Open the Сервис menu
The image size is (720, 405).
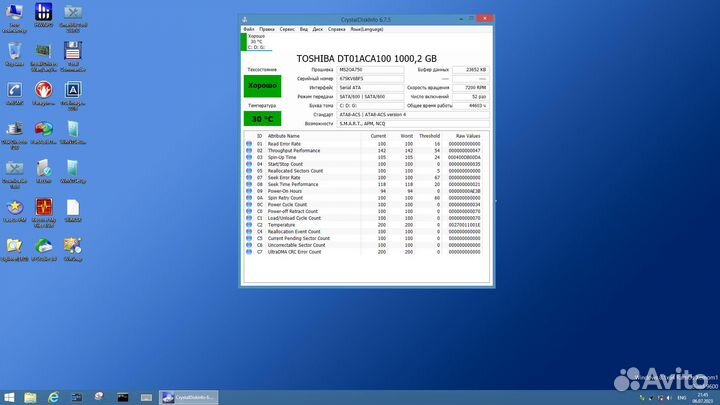pos(287,29)
